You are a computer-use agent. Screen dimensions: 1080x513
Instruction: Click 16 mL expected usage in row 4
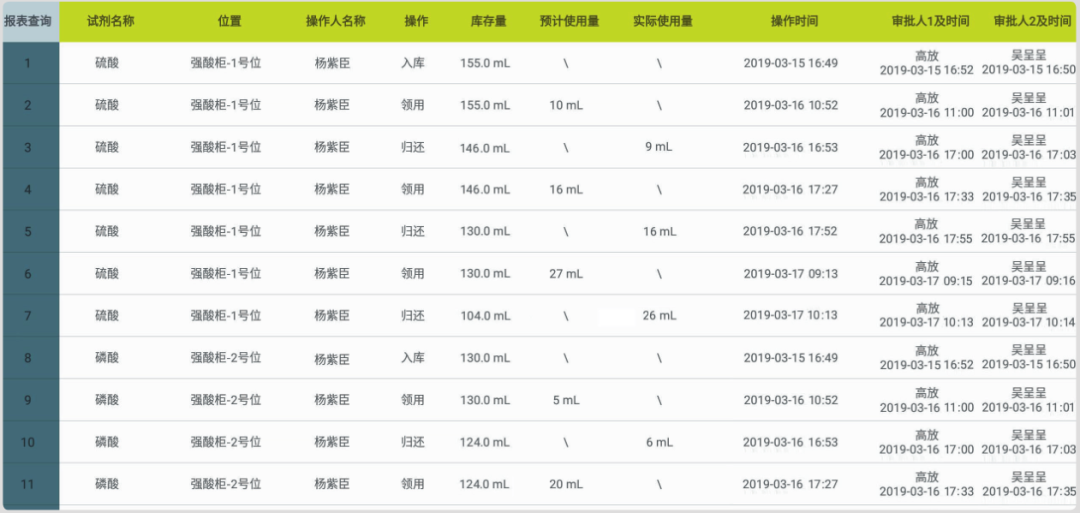click(x=566, y=189)
